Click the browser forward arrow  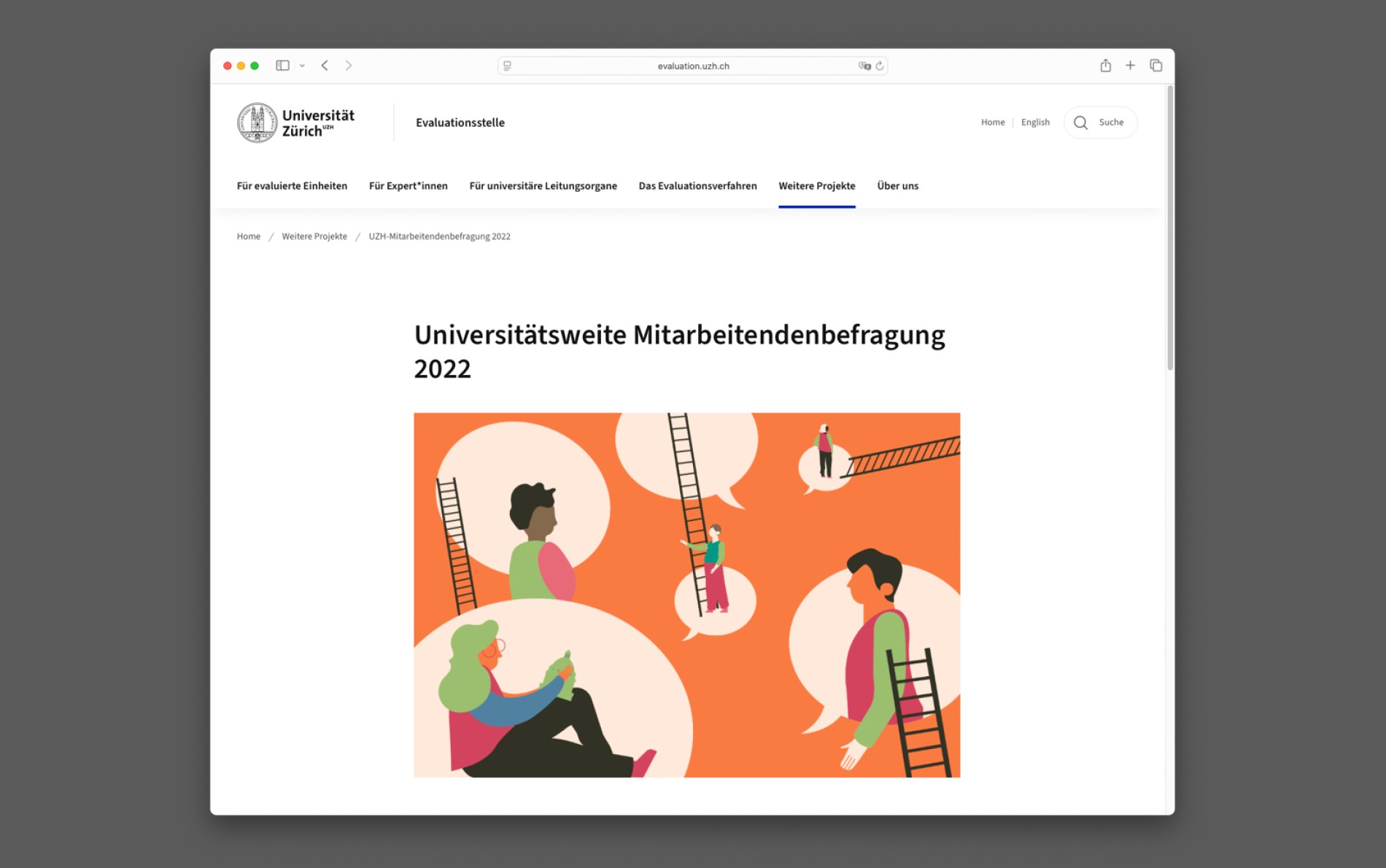[349, 66]
